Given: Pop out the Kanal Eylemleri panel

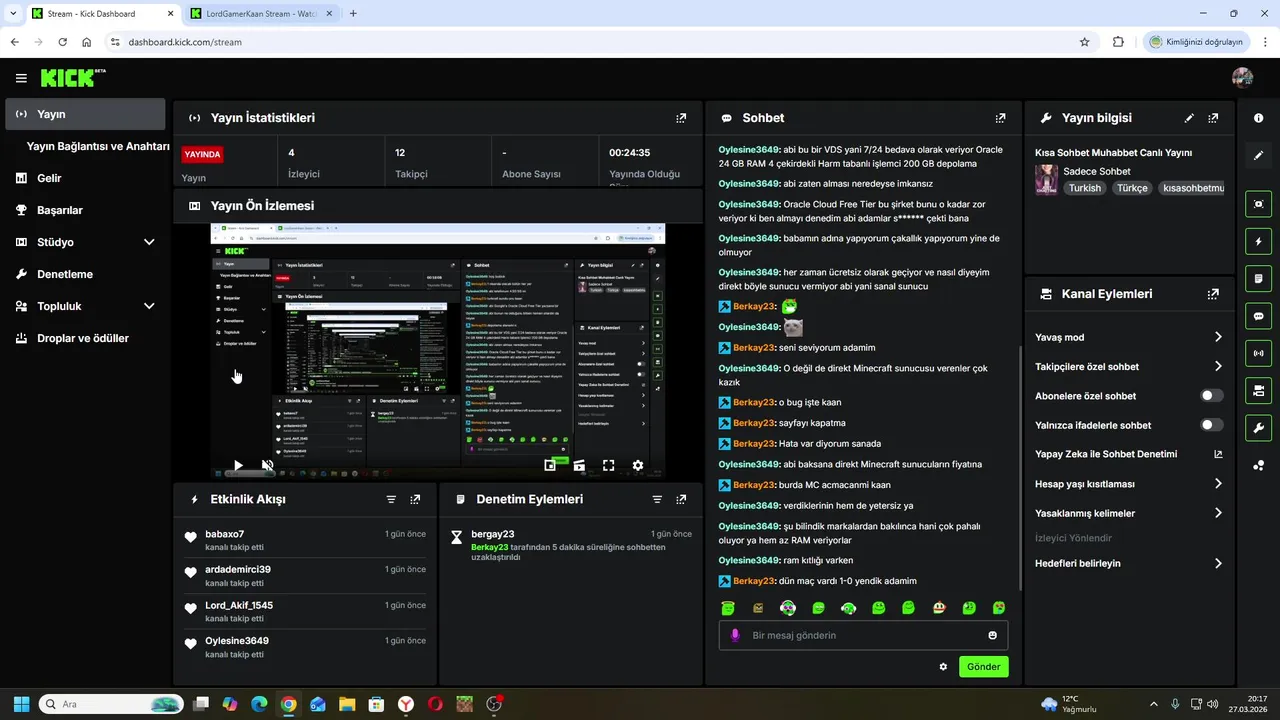Looking at the screenshot, I should point(1213,294).
